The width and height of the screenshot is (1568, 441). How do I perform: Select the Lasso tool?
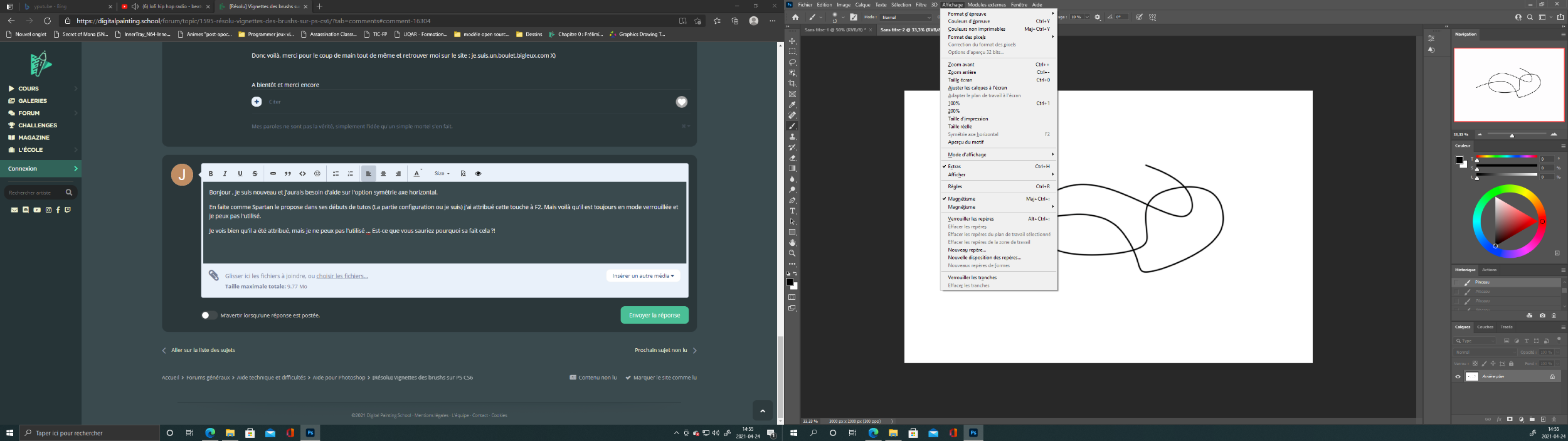click(792, 62)
